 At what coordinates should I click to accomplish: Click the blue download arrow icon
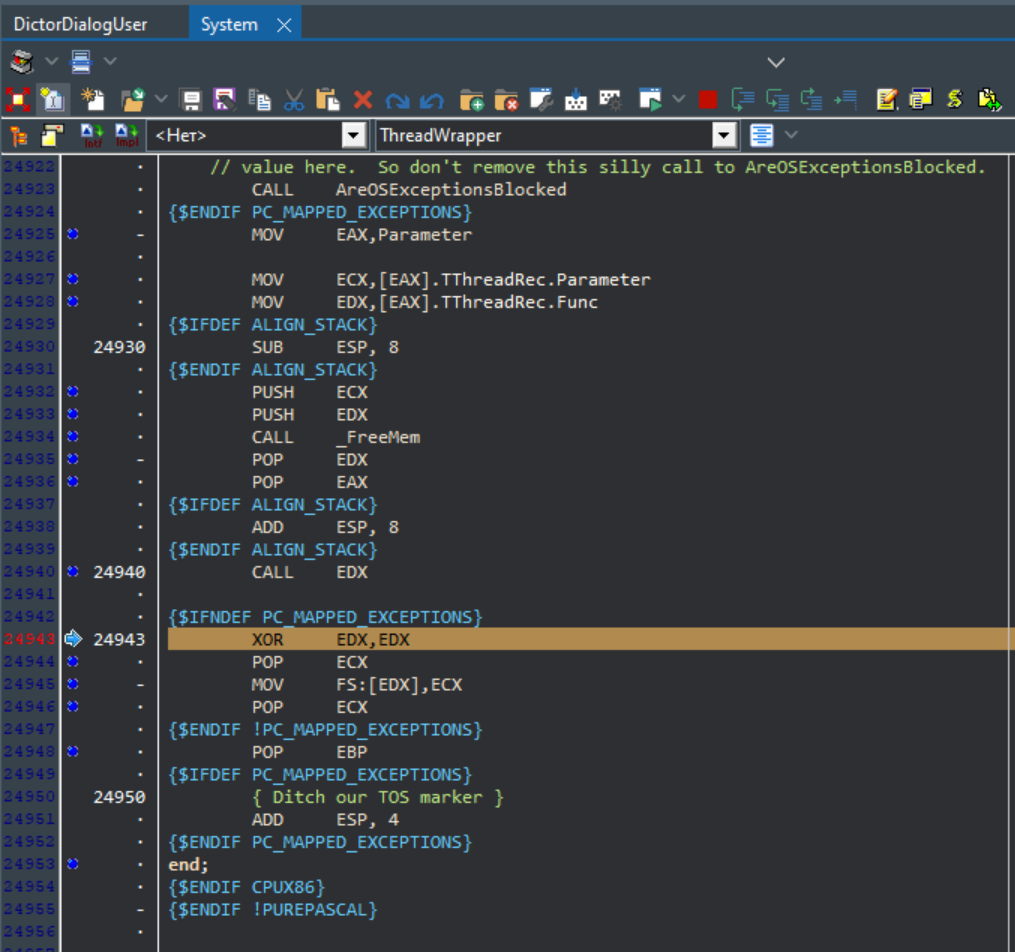coord(575,100)
